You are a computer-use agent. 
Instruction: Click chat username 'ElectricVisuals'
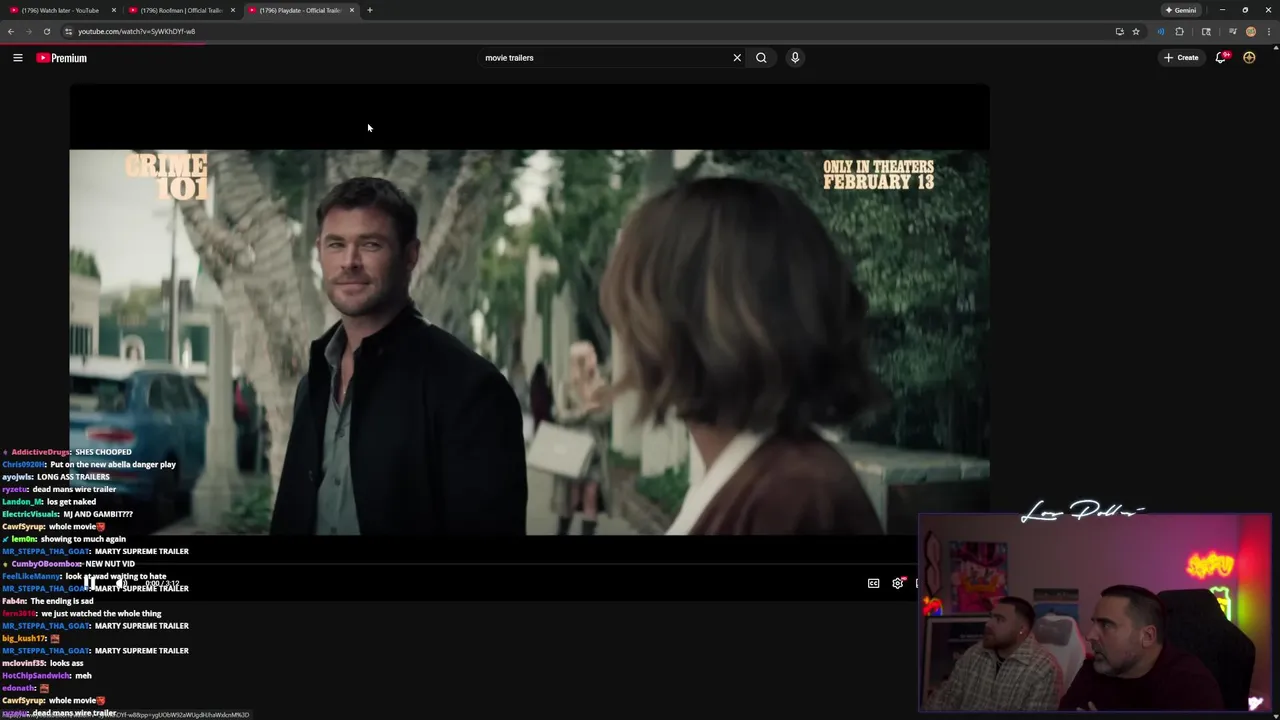[x=30, y=514]
